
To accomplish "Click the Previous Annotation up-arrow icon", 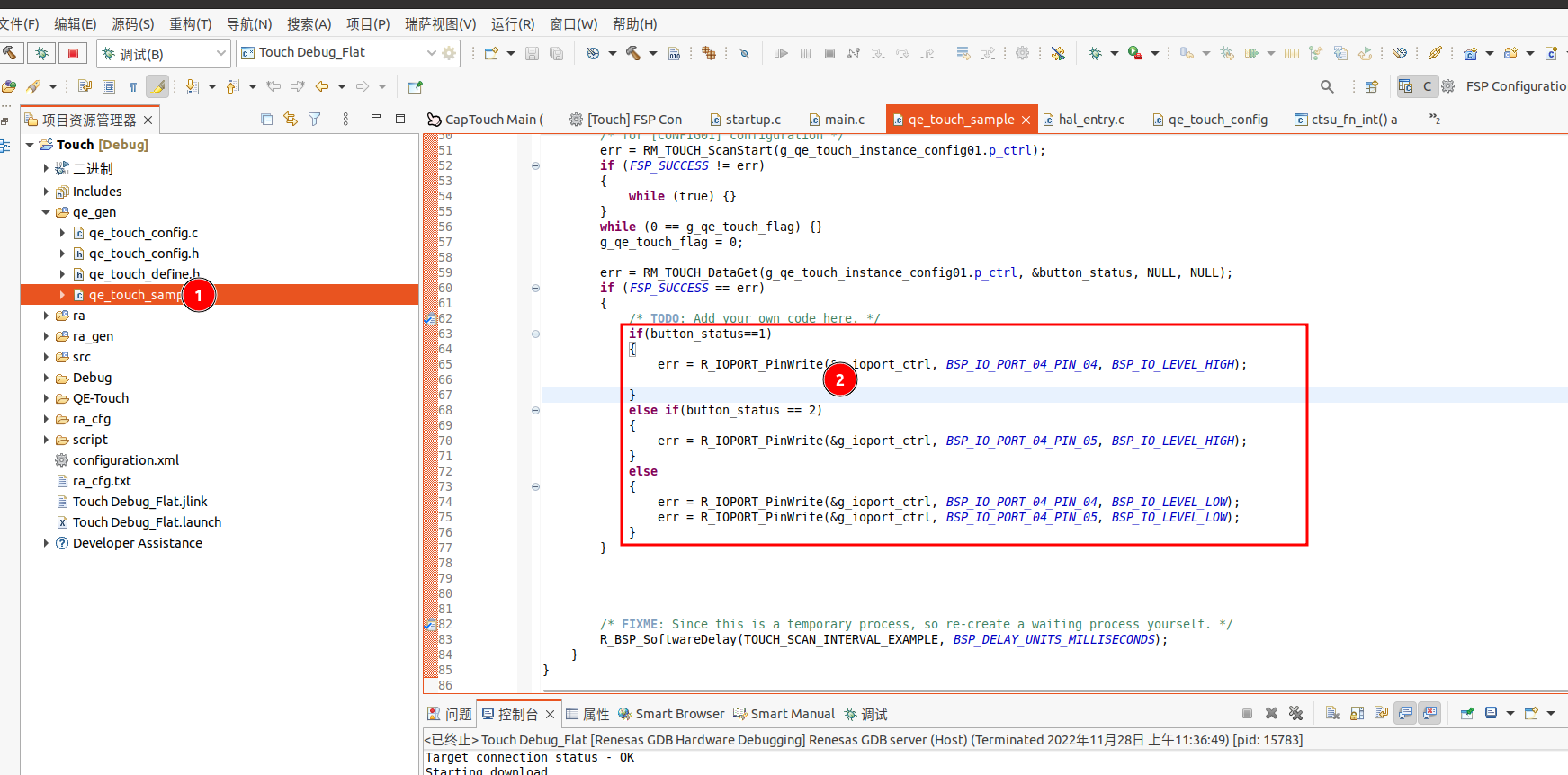I will pos(232,86).
